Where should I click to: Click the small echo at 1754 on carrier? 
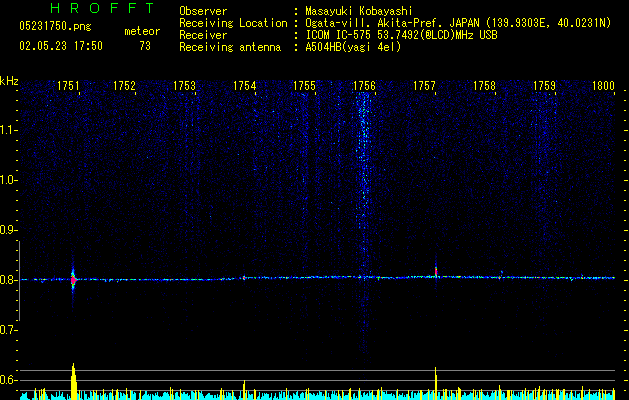coord(244,277)
